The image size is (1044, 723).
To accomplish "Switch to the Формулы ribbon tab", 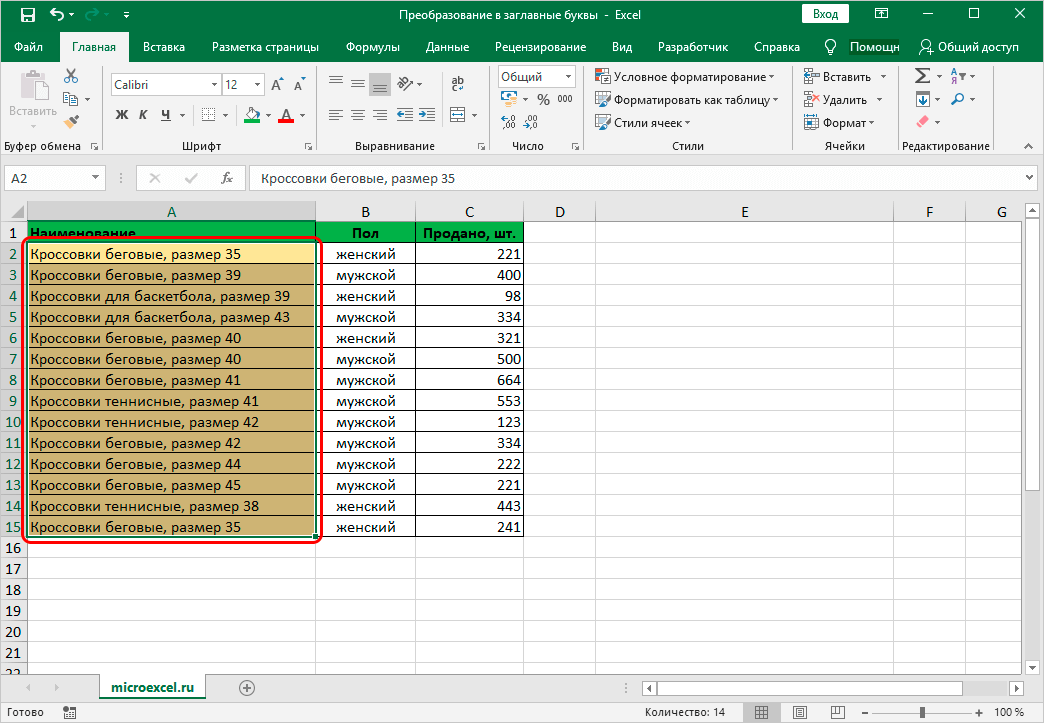I will 372,47.
